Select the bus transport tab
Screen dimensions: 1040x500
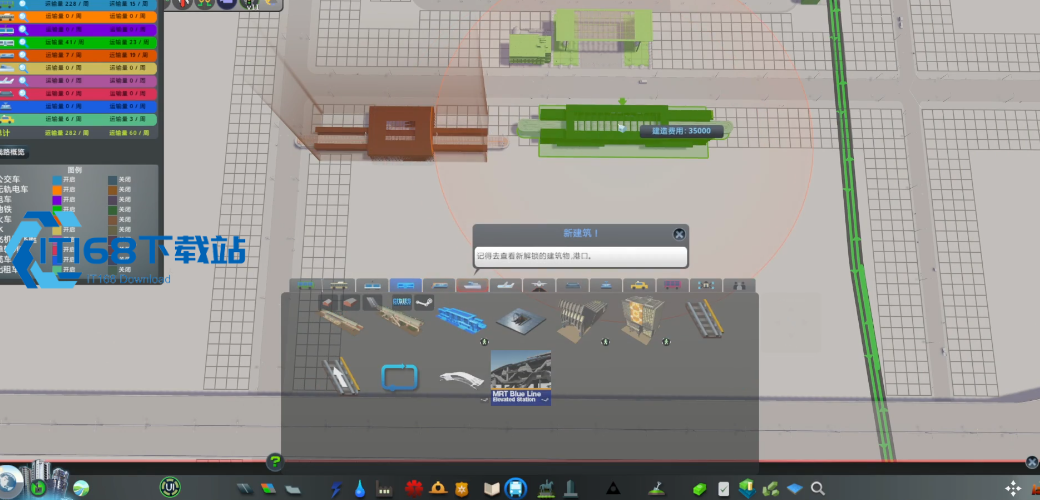pyautogui.click(x=306, y=285)
